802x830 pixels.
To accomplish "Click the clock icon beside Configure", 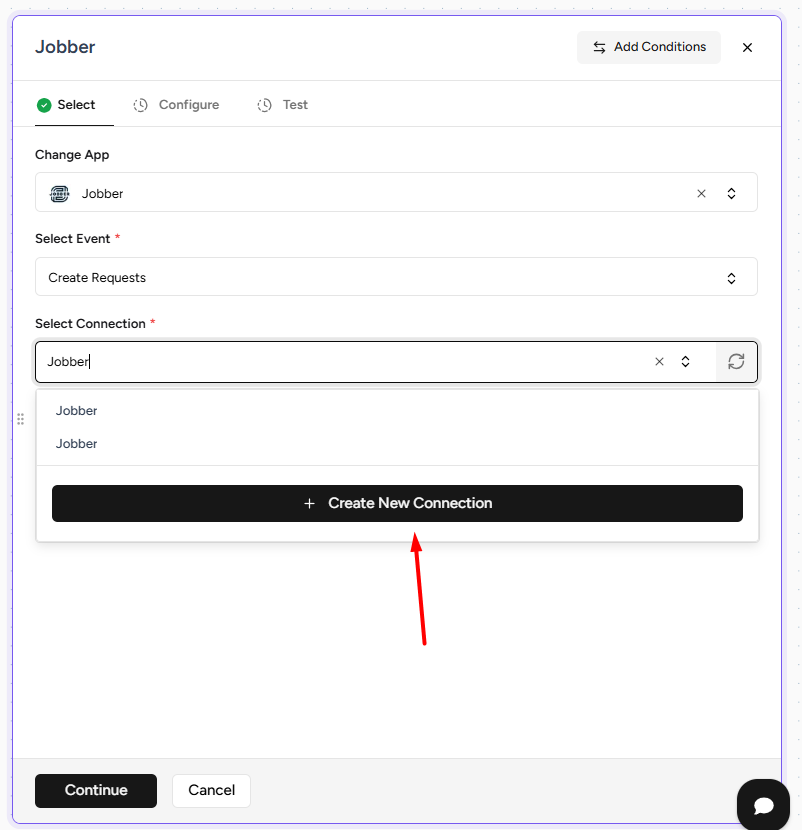I will (141, 105).
